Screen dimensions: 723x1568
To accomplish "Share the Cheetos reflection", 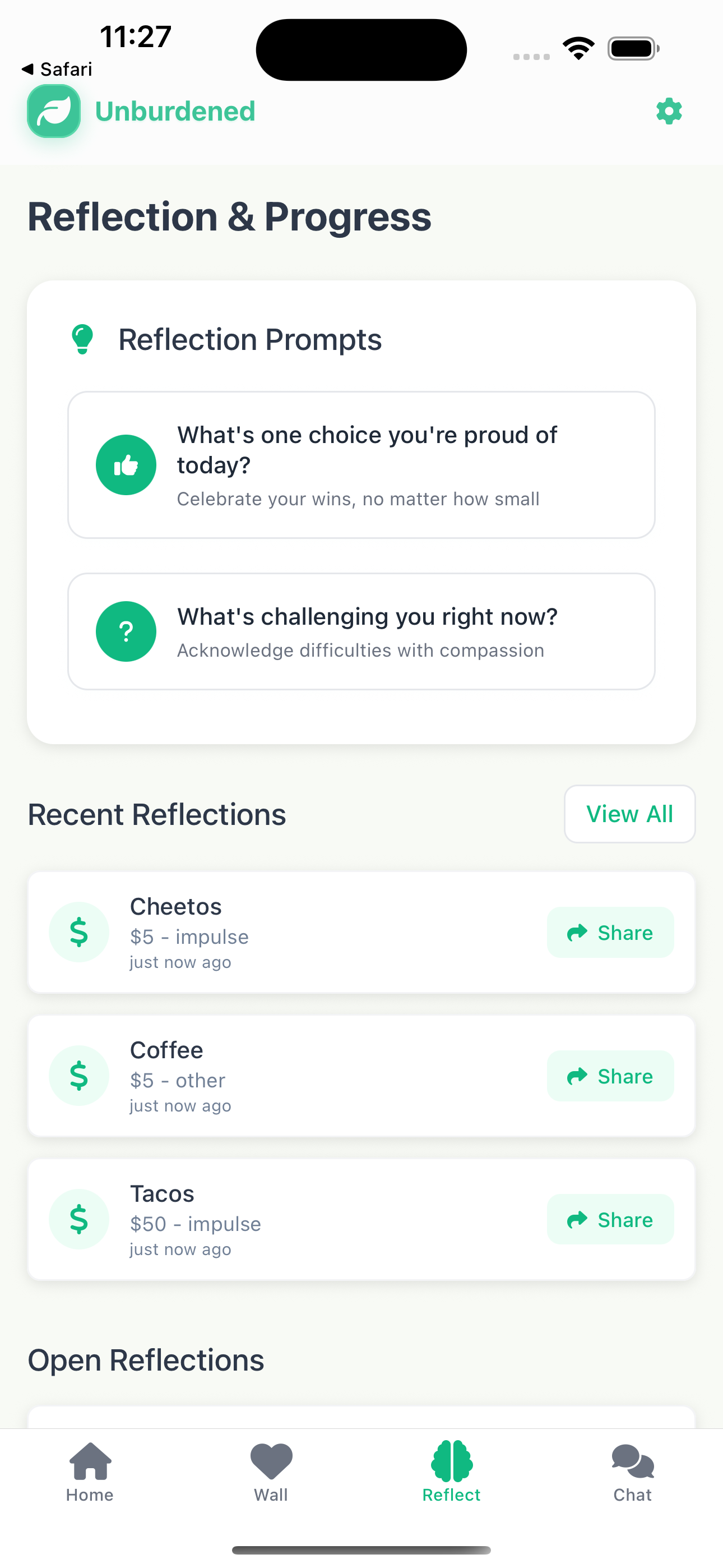I will click(x=610, y=933).
